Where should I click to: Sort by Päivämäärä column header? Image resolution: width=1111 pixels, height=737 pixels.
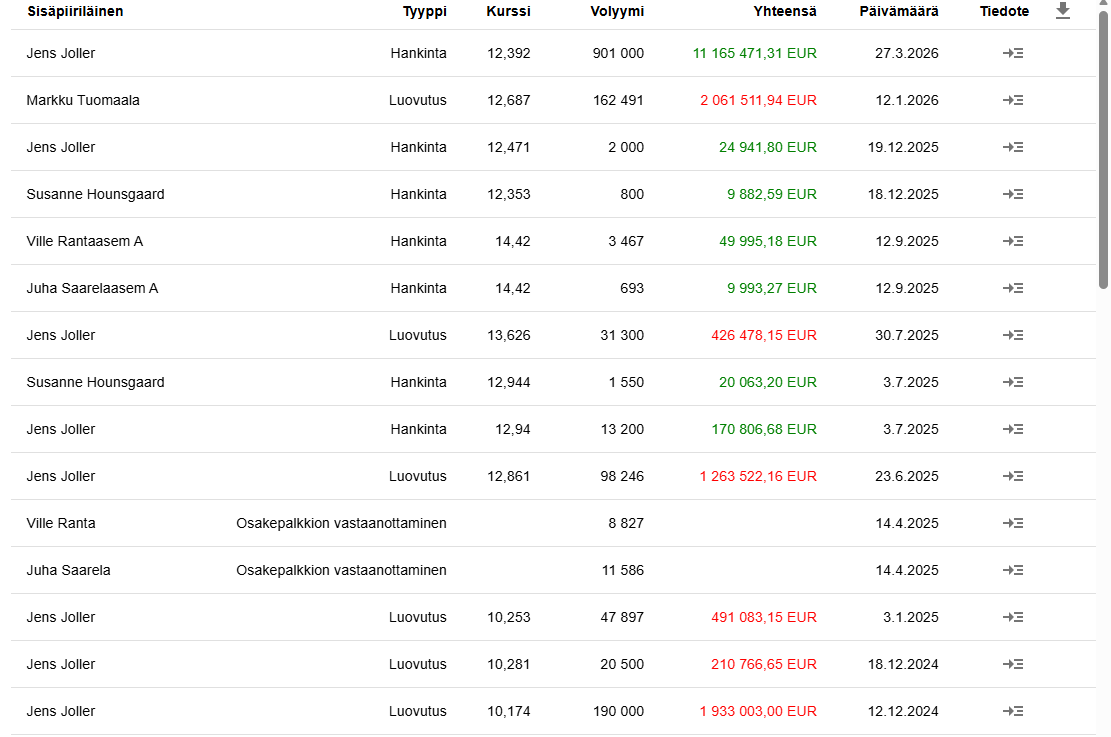click(898, 11)
